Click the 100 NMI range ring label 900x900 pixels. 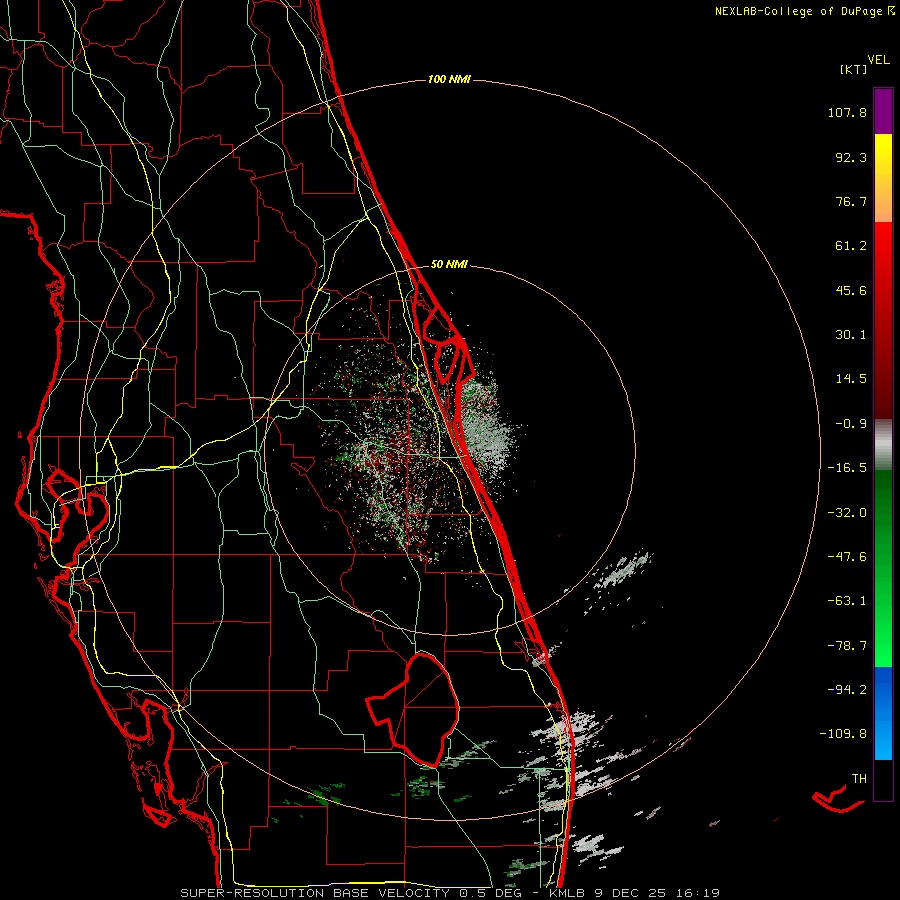[x=449, y=79]
